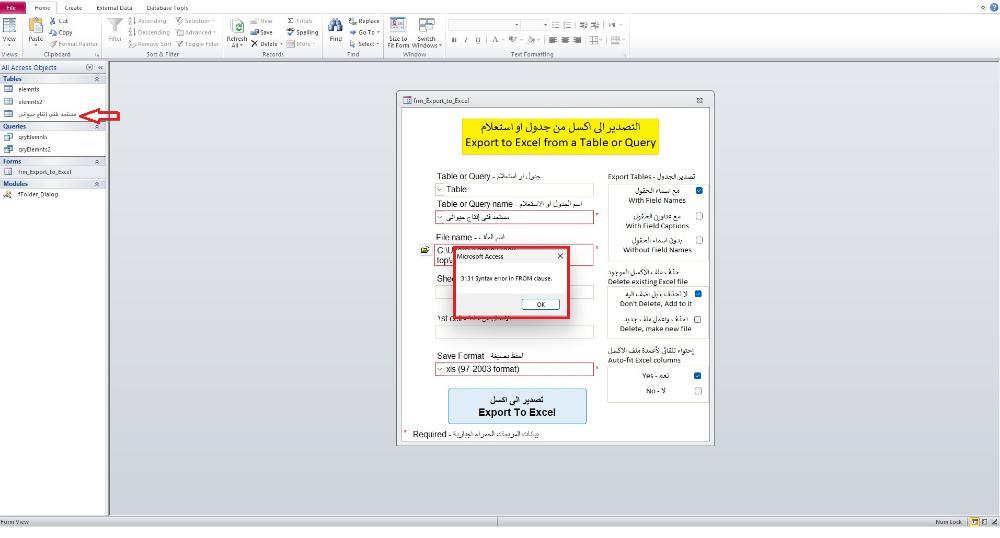Screen dimensions: 1000x538
Task: Run the Spelling check
Action: pos(302,33)
